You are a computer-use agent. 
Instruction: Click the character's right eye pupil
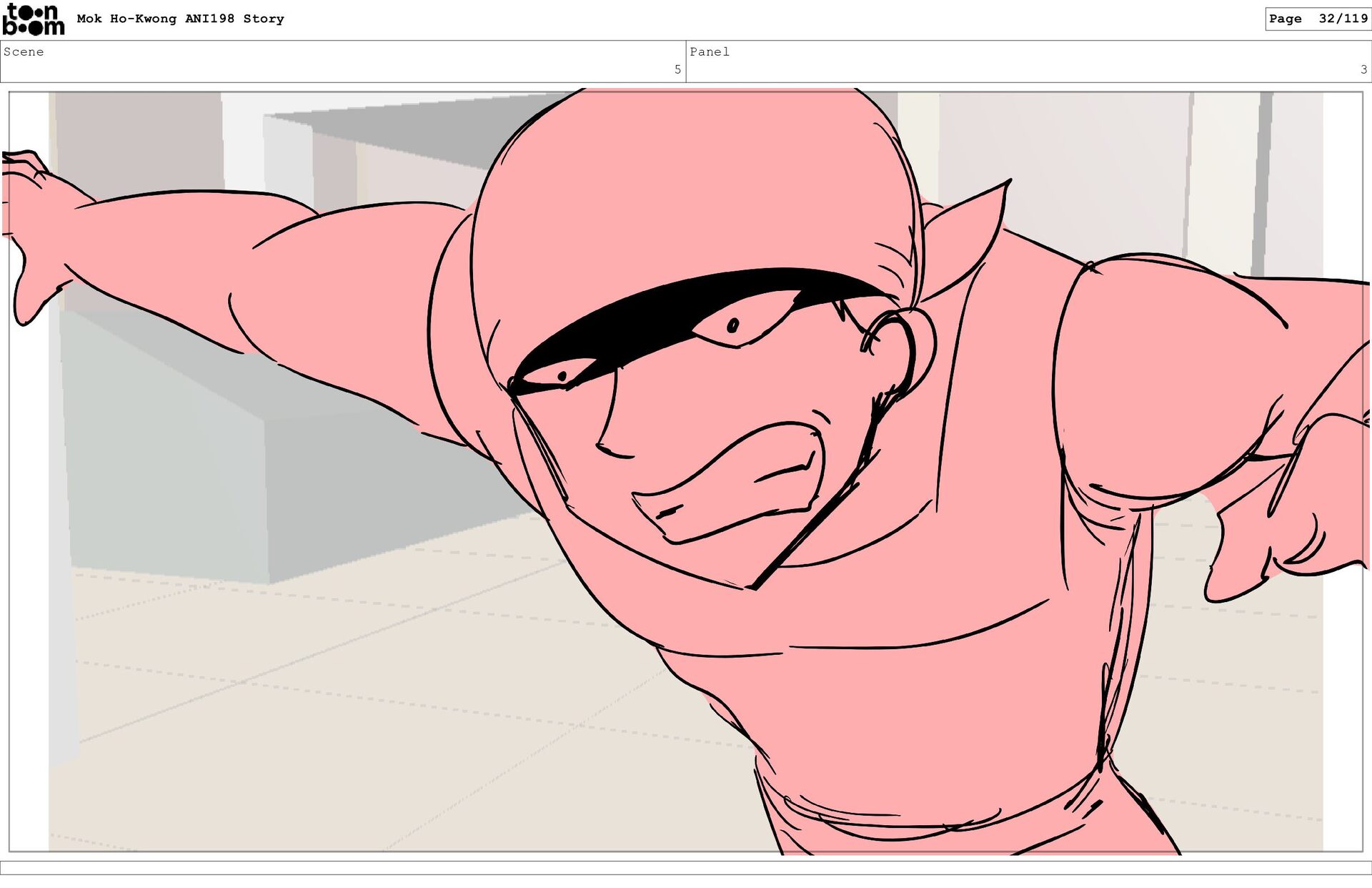click(732, 327)
